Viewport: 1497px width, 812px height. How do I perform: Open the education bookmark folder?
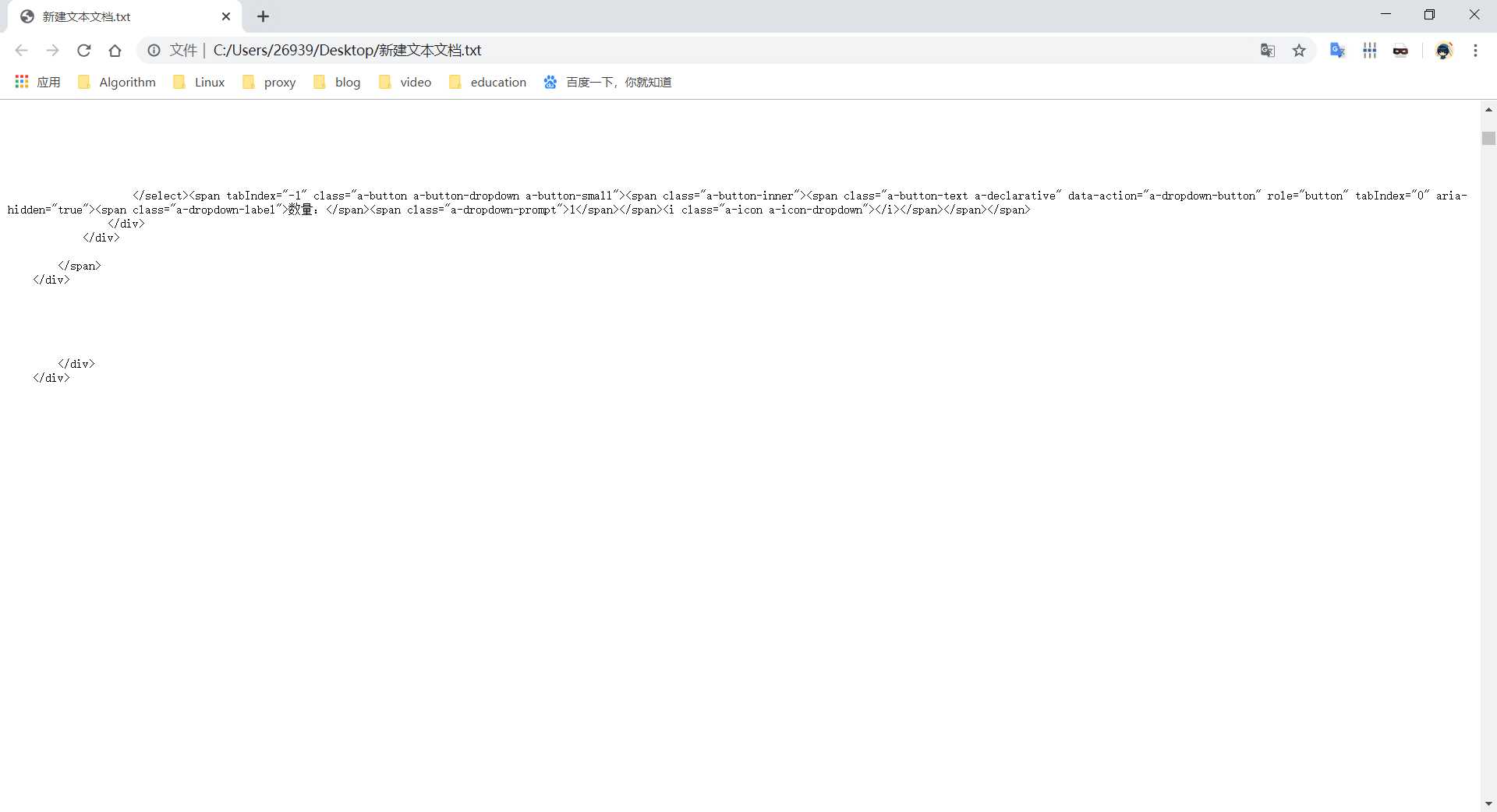[488, 82]
